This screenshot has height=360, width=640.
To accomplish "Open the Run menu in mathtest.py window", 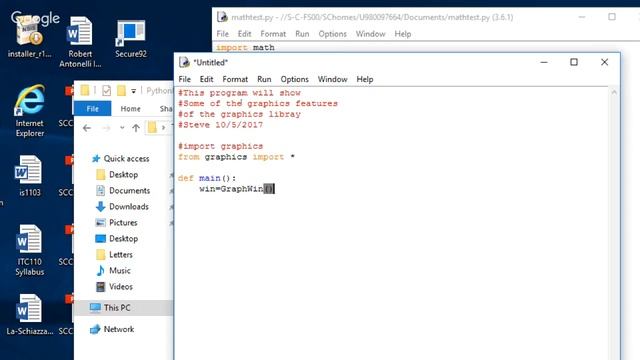I will click(302, 34).
